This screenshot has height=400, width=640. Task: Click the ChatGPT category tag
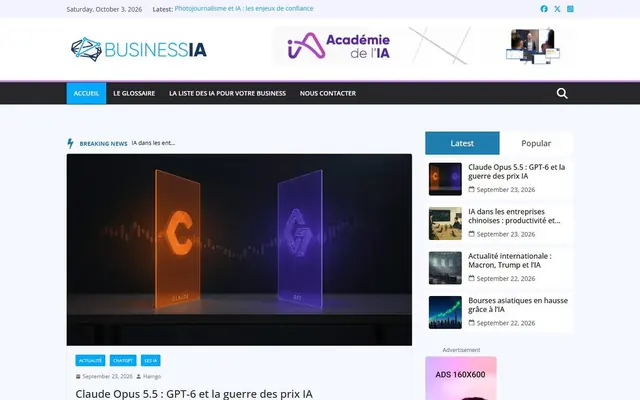pos(123,360)
